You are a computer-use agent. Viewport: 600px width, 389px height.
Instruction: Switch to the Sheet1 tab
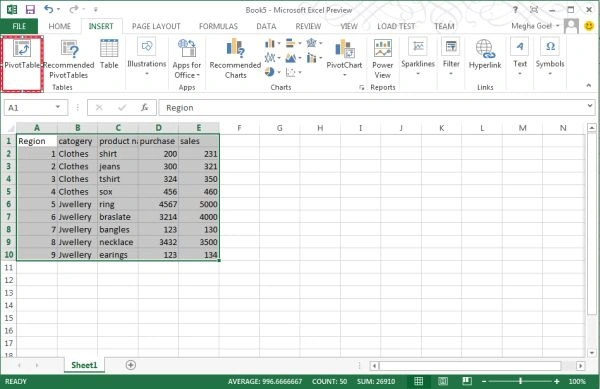[x=84, y=365]
